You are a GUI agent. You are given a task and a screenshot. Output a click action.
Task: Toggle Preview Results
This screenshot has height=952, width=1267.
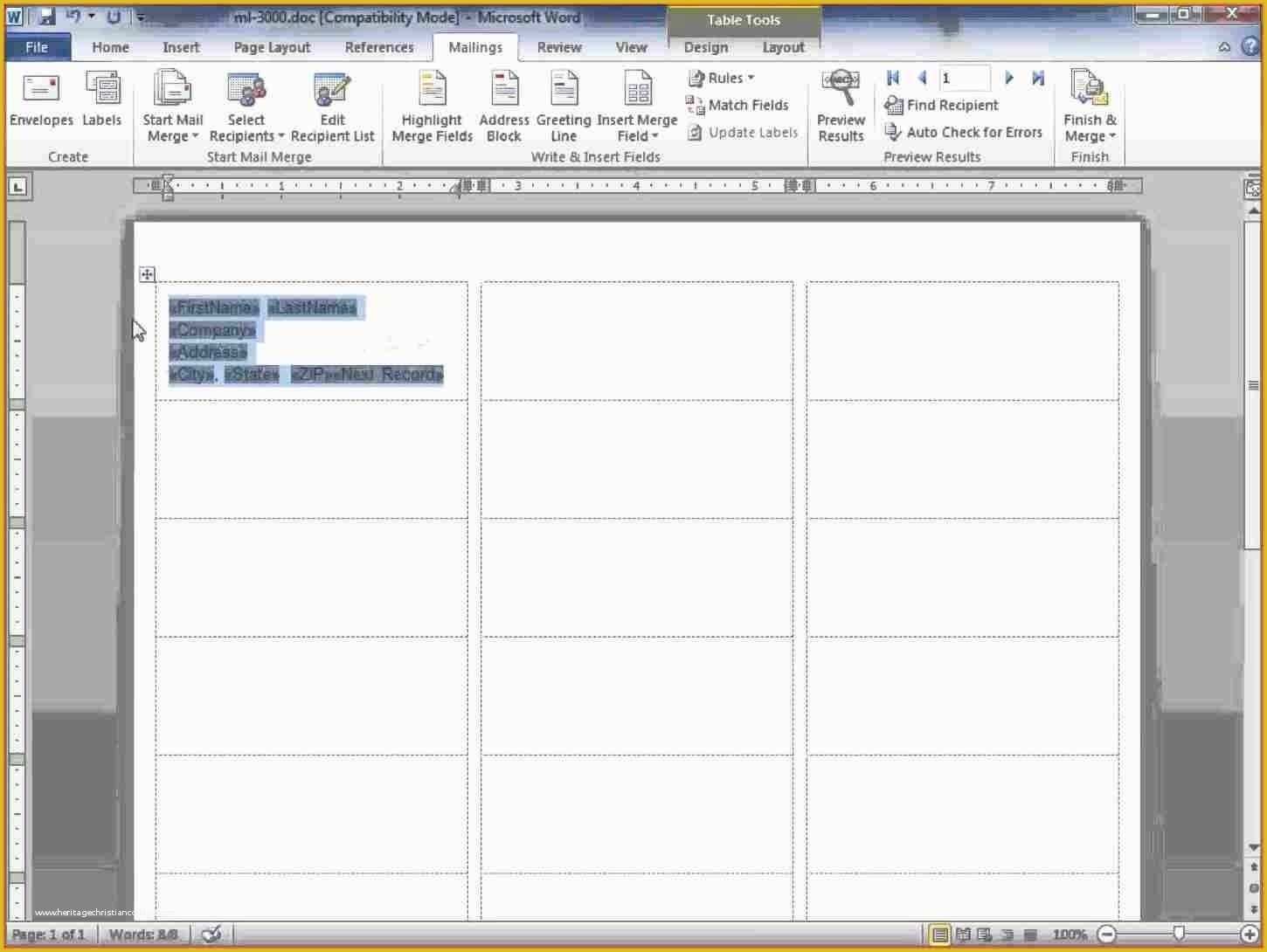click(x=841, y=107)
